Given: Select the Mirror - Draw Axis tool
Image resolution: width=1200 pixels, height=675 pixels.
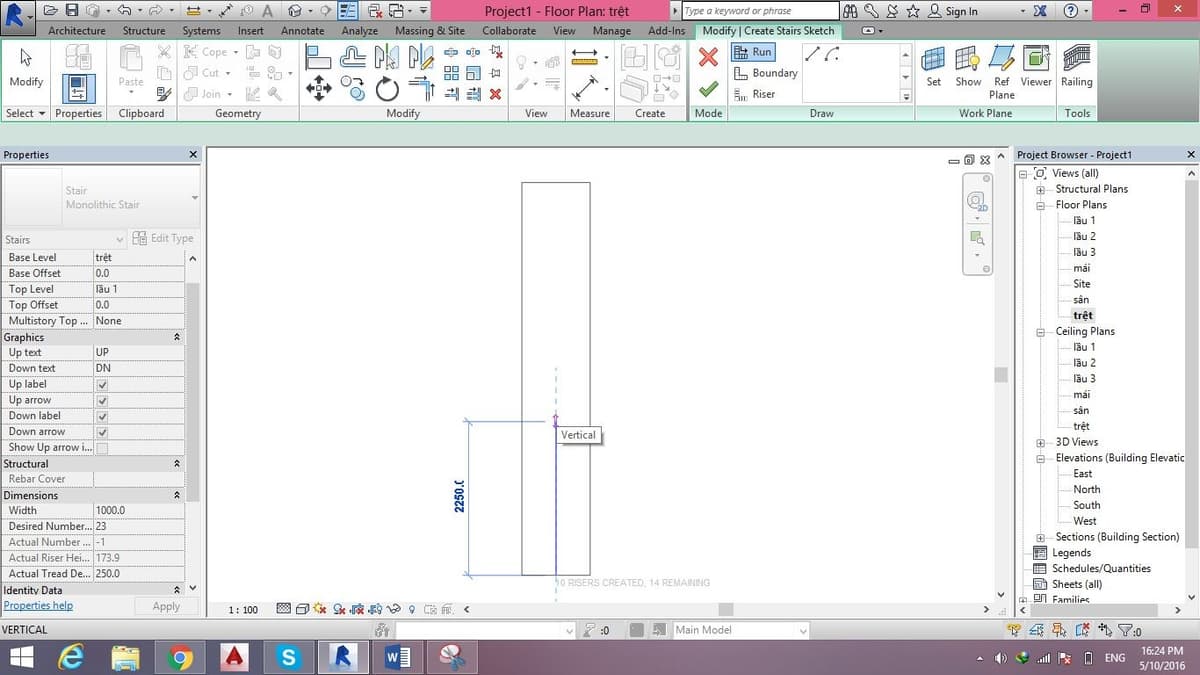Looking at the screenshot, I should point(421,57).
